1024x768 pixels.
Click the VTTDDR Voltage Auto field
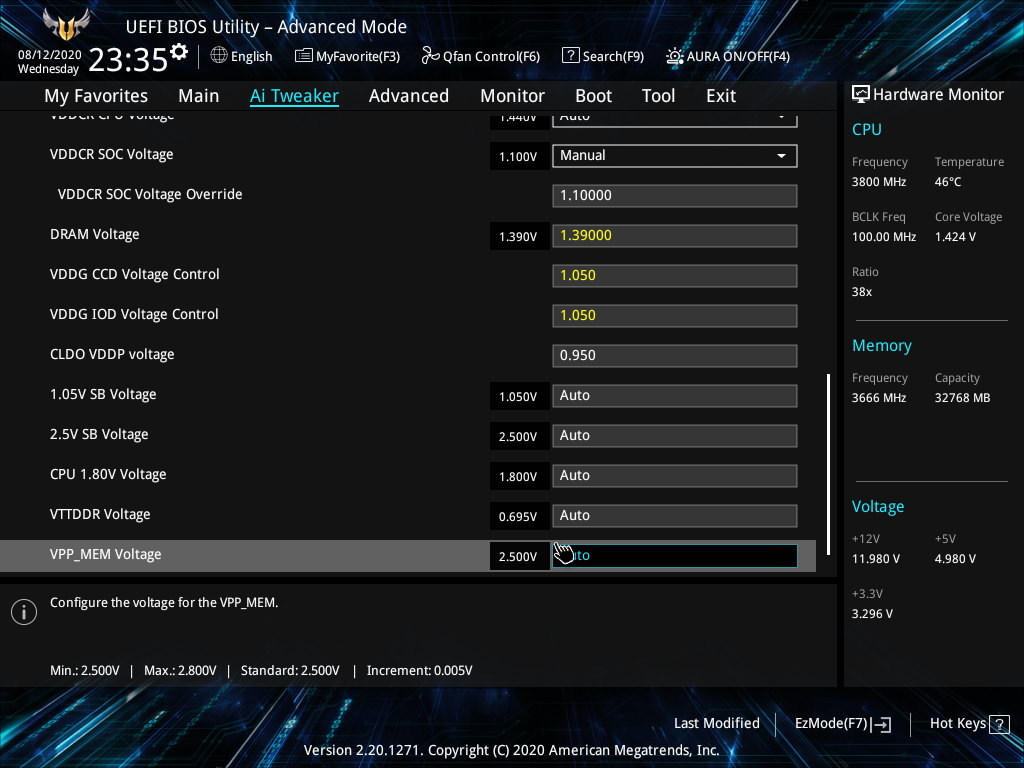coord(675,516)
